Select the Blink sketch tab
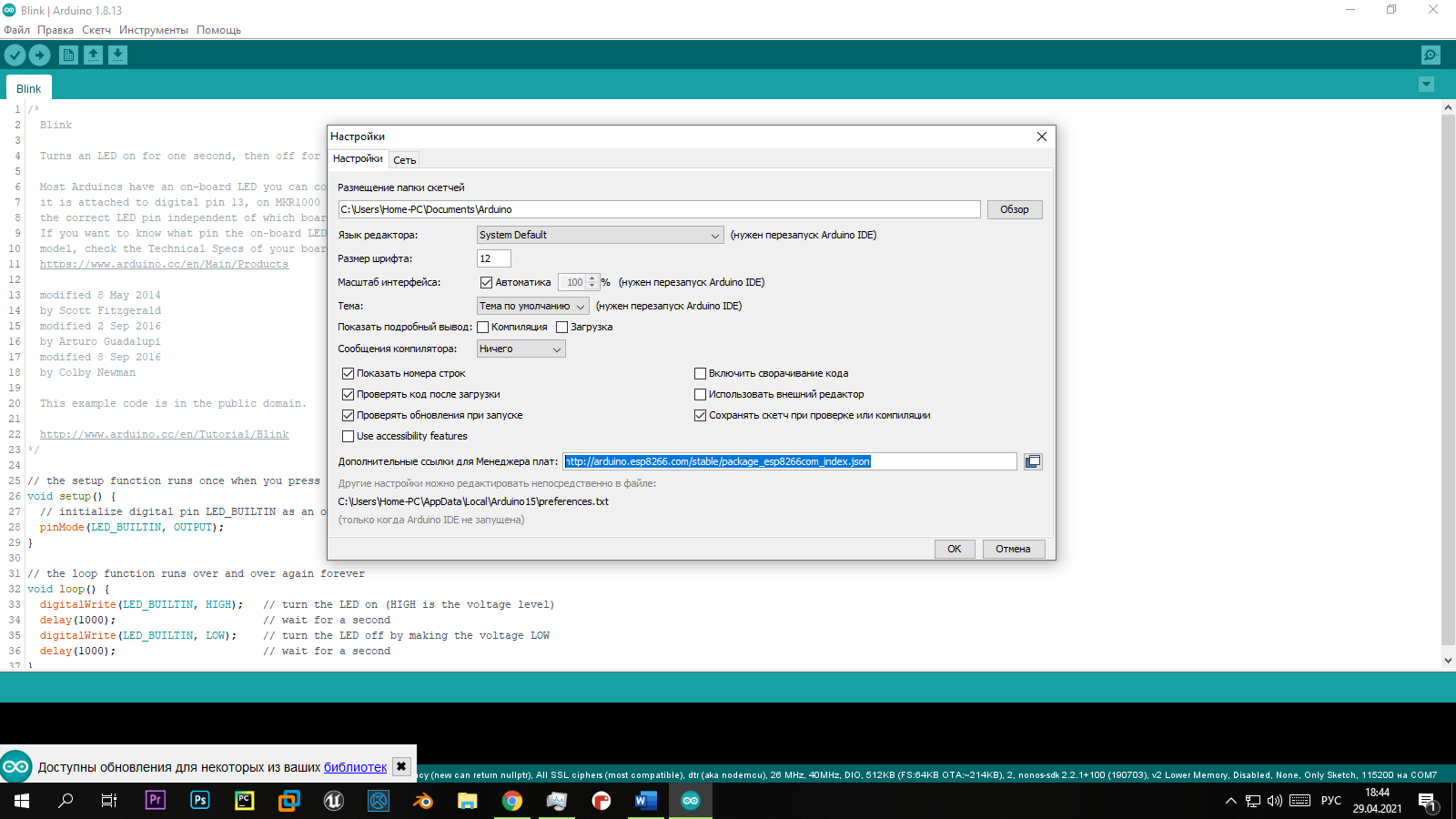Image resolution: width=1456 pixels, height=819 pixels. [x=29, y=88]
